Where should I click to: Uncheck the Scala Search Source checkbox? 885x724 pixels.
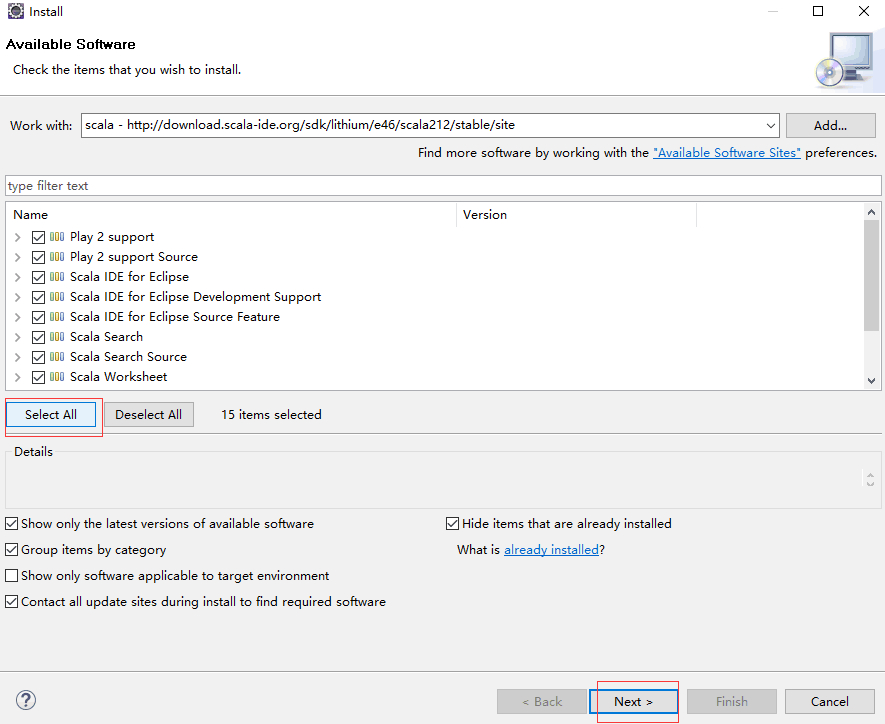point(38,357)
